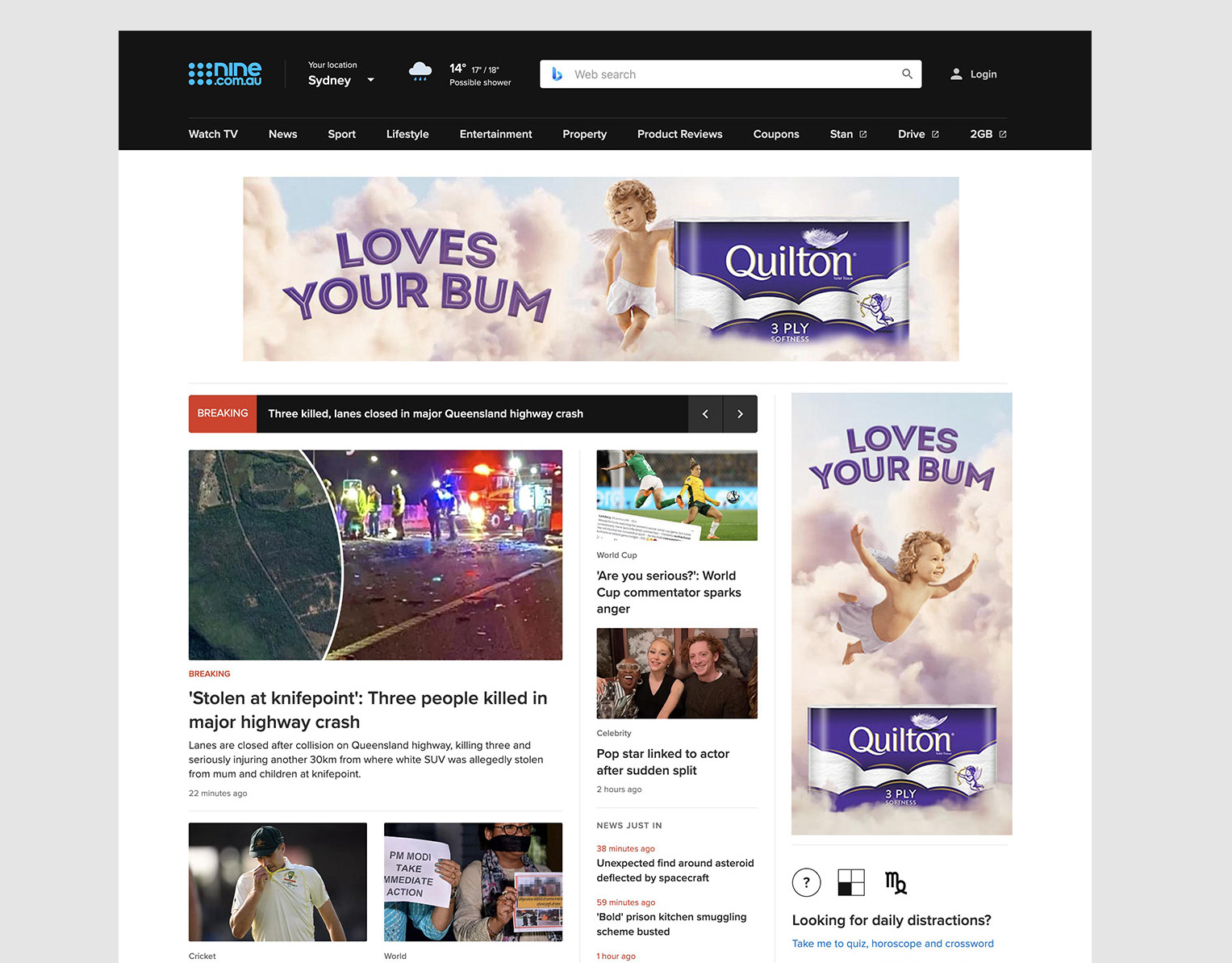Open Product Reviews in navigation

[x=679, y=134]
